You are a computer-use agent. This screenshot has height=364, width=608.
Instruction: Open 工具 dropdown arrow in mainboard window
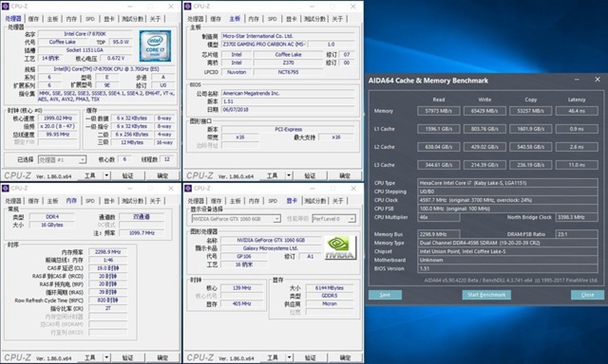[x=288, y=176]
